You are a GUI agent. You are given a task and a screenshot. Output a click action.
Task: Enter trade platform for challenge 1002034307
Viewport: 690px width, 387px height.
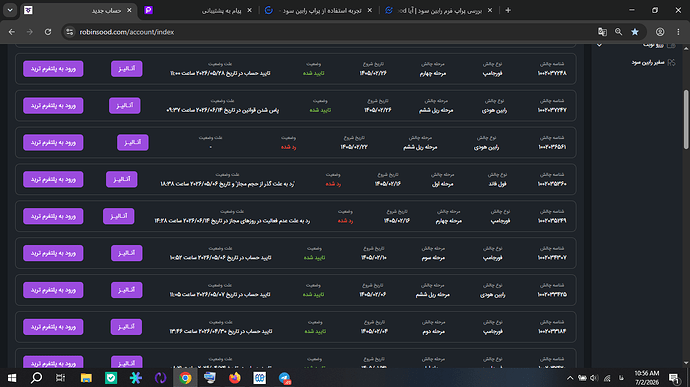pos(53,253)
